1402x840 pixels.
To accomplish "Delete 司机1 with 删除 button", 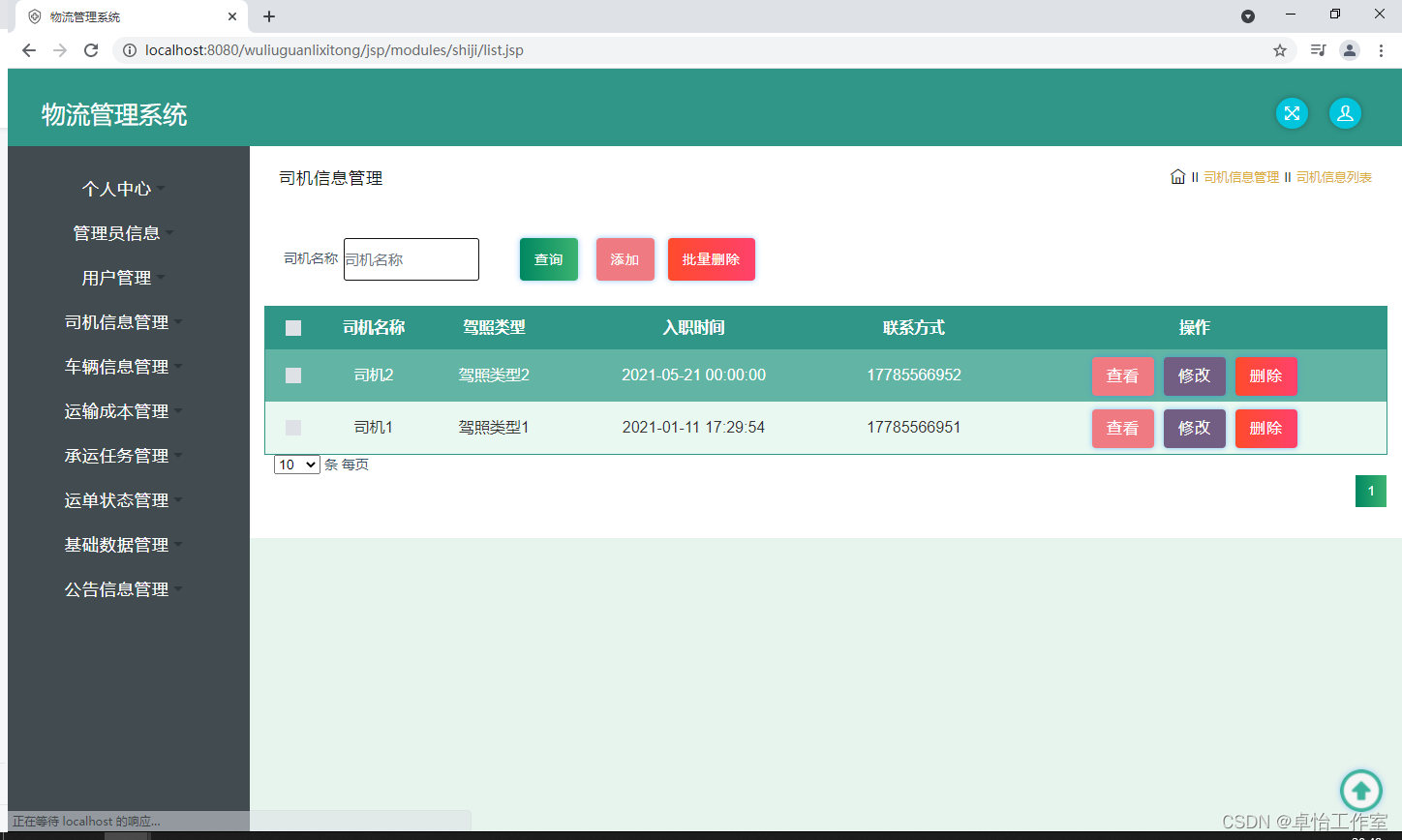I will [1266, 429].
